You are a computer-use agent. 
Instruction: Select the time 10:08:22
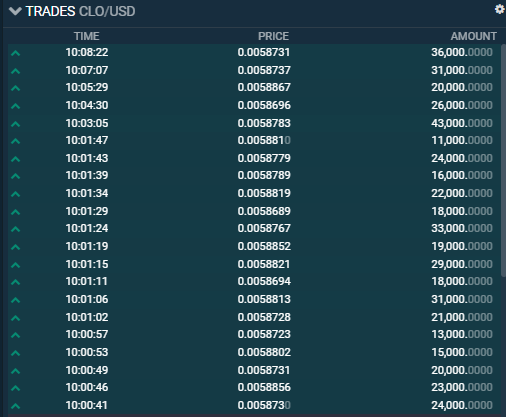pos(87,52)
